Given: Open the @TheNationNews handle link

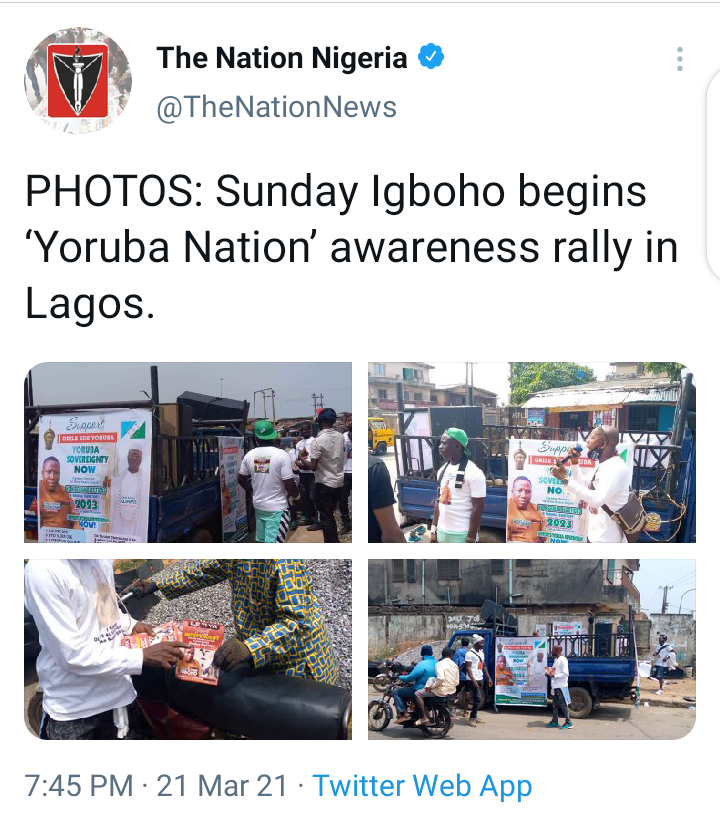Looking at the screenshot, I should click(276, 107).
